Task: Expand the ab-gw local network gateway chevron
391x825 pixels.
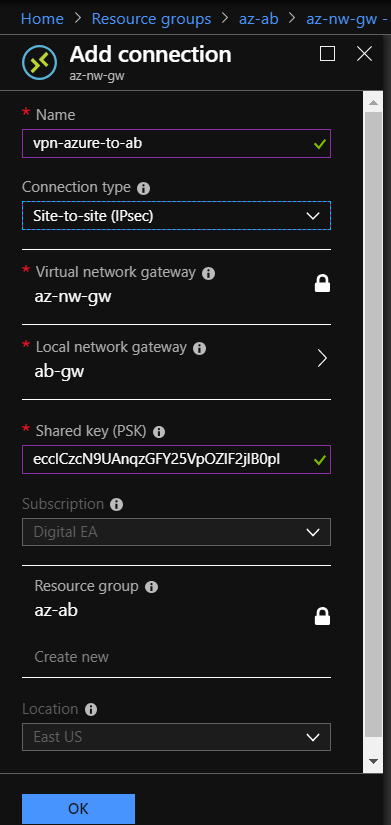Action: 323,359
